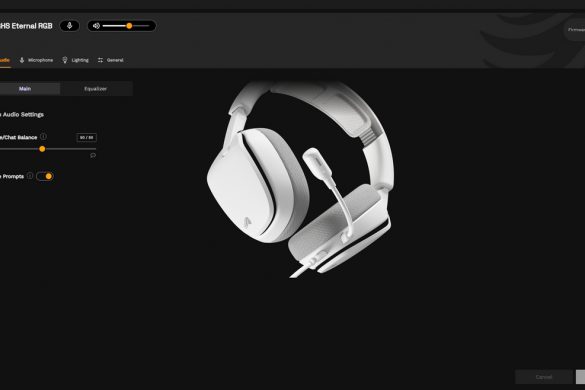Click the grey button next to Cancel
This screenshot has width=585, height=390.
[x=580, y=377]
